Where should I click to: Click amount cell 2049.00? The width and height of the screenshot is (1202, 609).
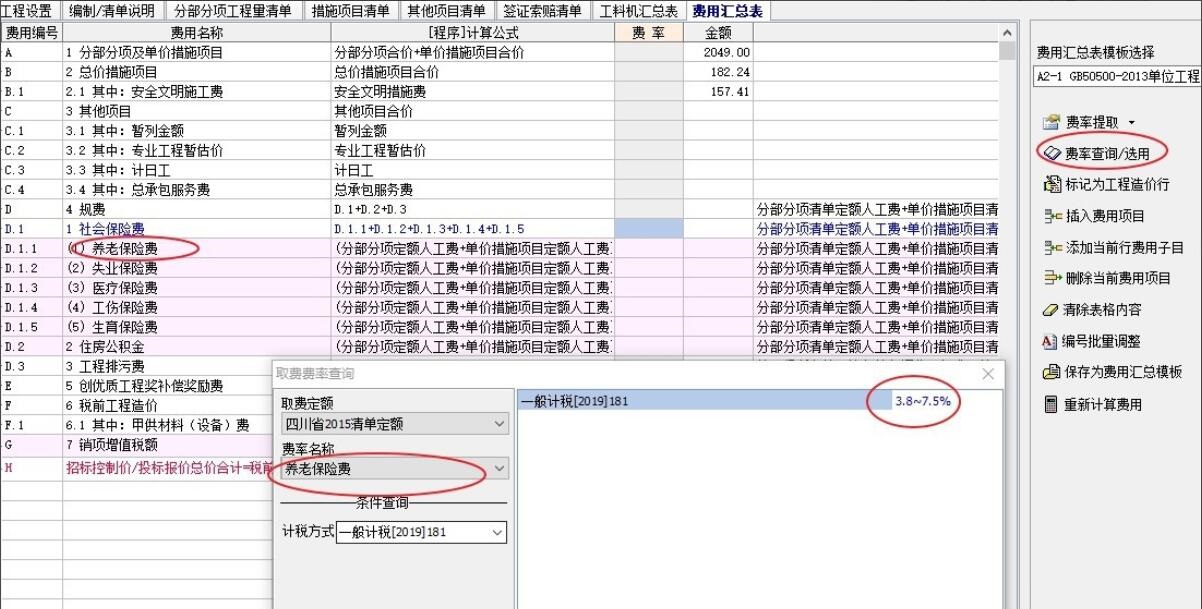click(x=718, y=52)
